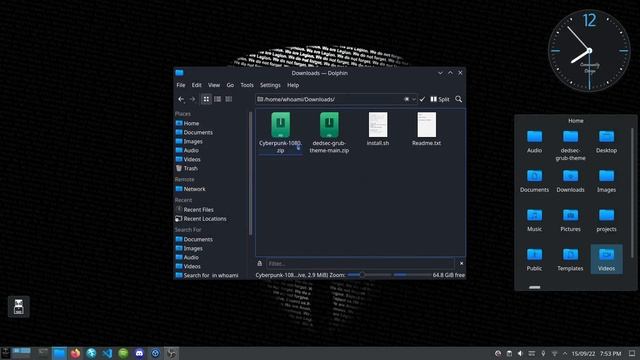Switch Dolphin to compact view mode
Viewport: 640px width, 360px height.
tap(218, 99)
